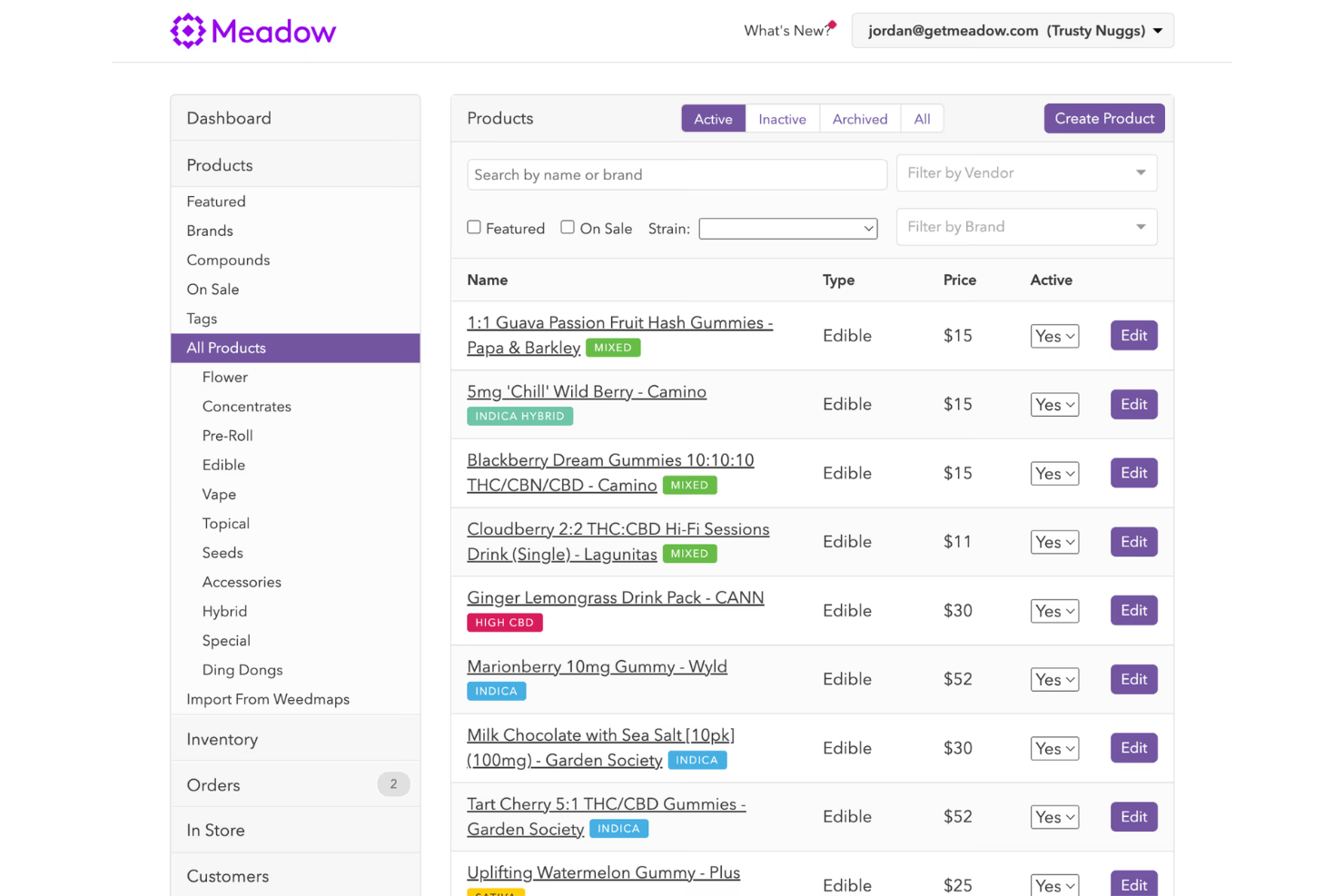
Task: Filter by Vape category in the sidebar
Action: coord(219,494)
